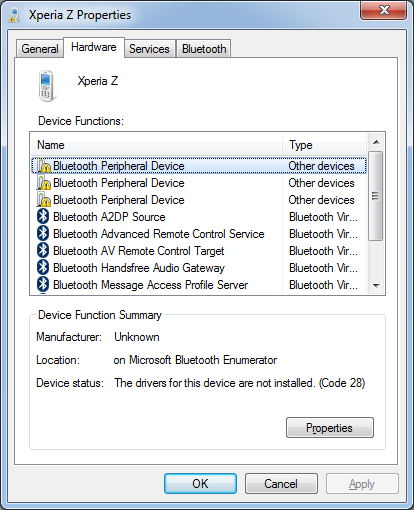This screenshot has height=510, width=414.
Task: Click the Bluetooth icon beside Message Access Profile Server
Action: pos(43,285)
